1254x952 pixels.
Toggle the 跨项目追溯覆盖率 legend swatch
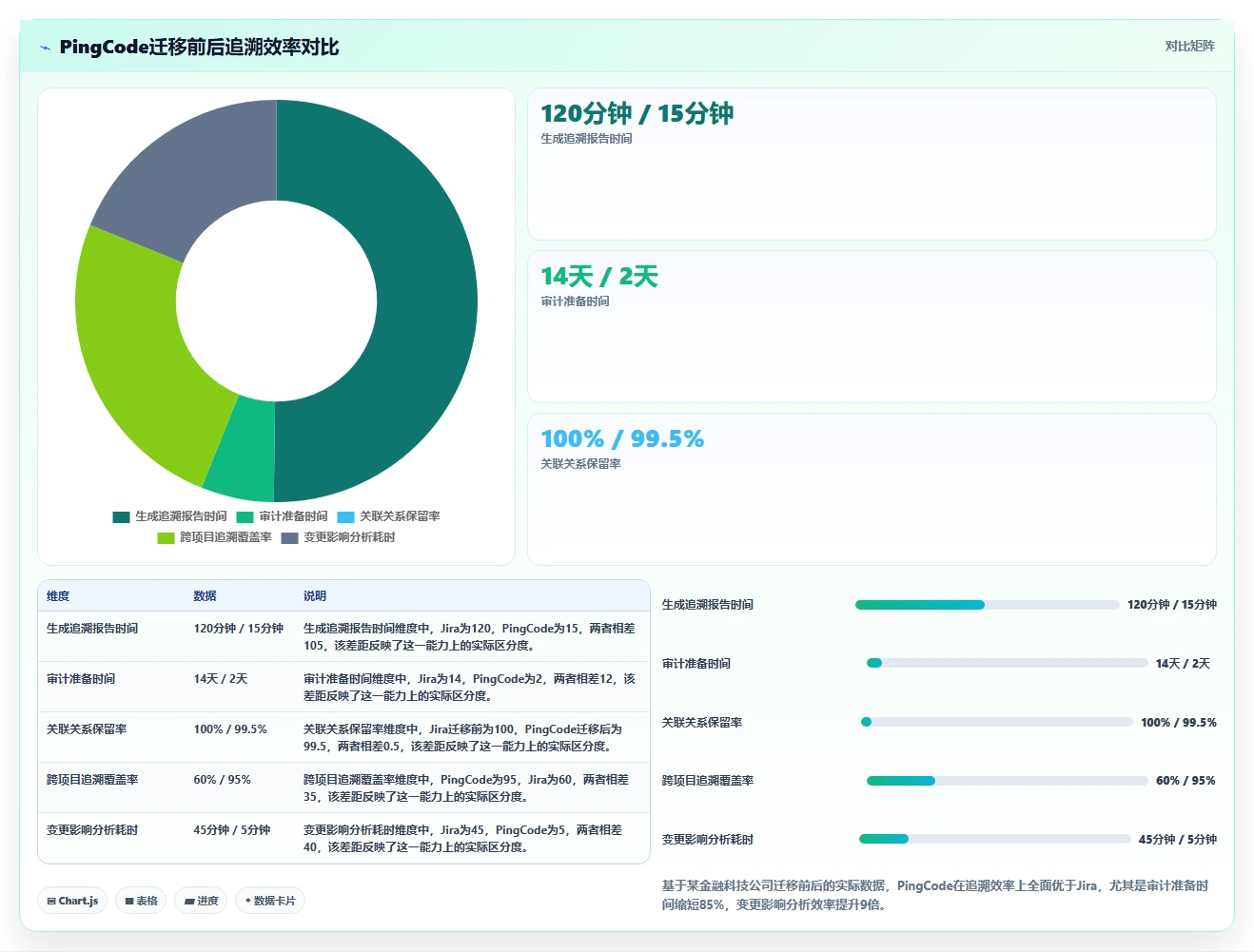(x=166, y=538)
